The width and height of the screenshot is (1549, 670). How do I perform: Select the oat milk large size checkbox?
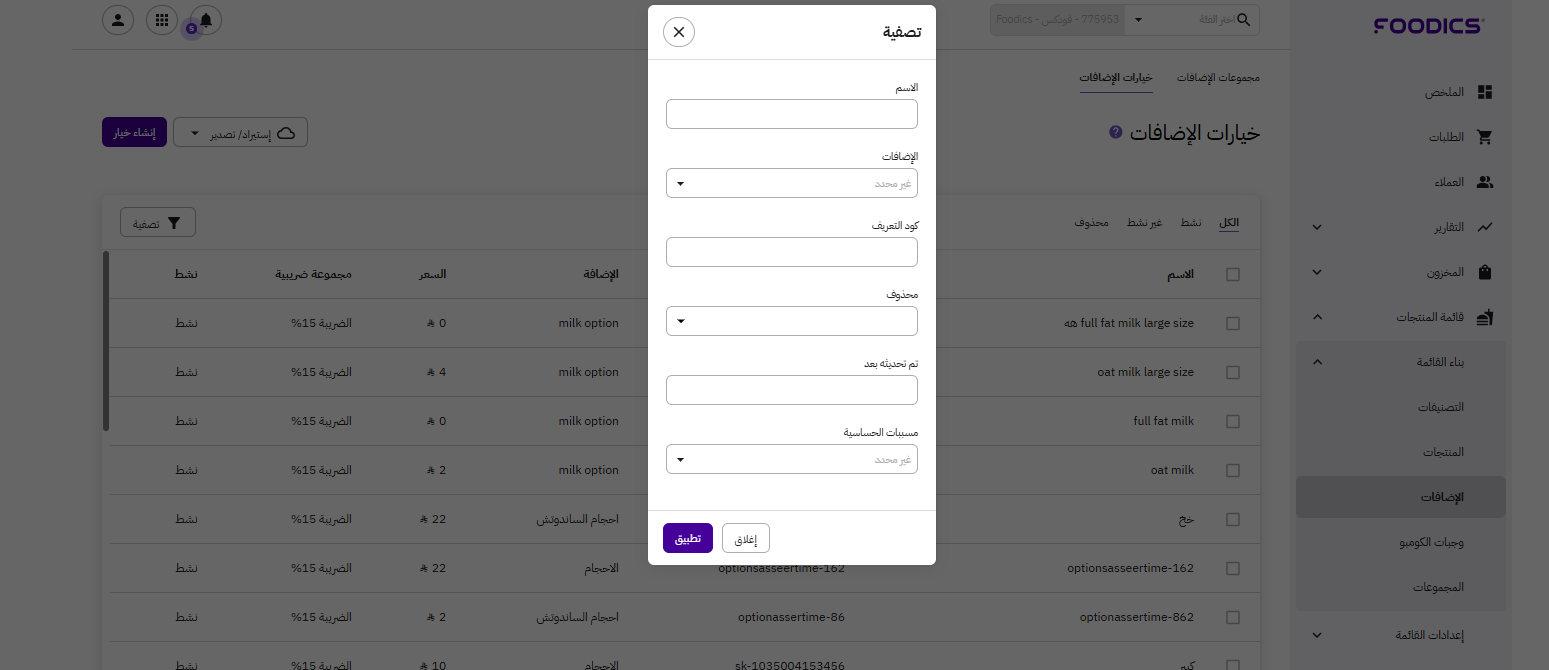pos(1233,372)
